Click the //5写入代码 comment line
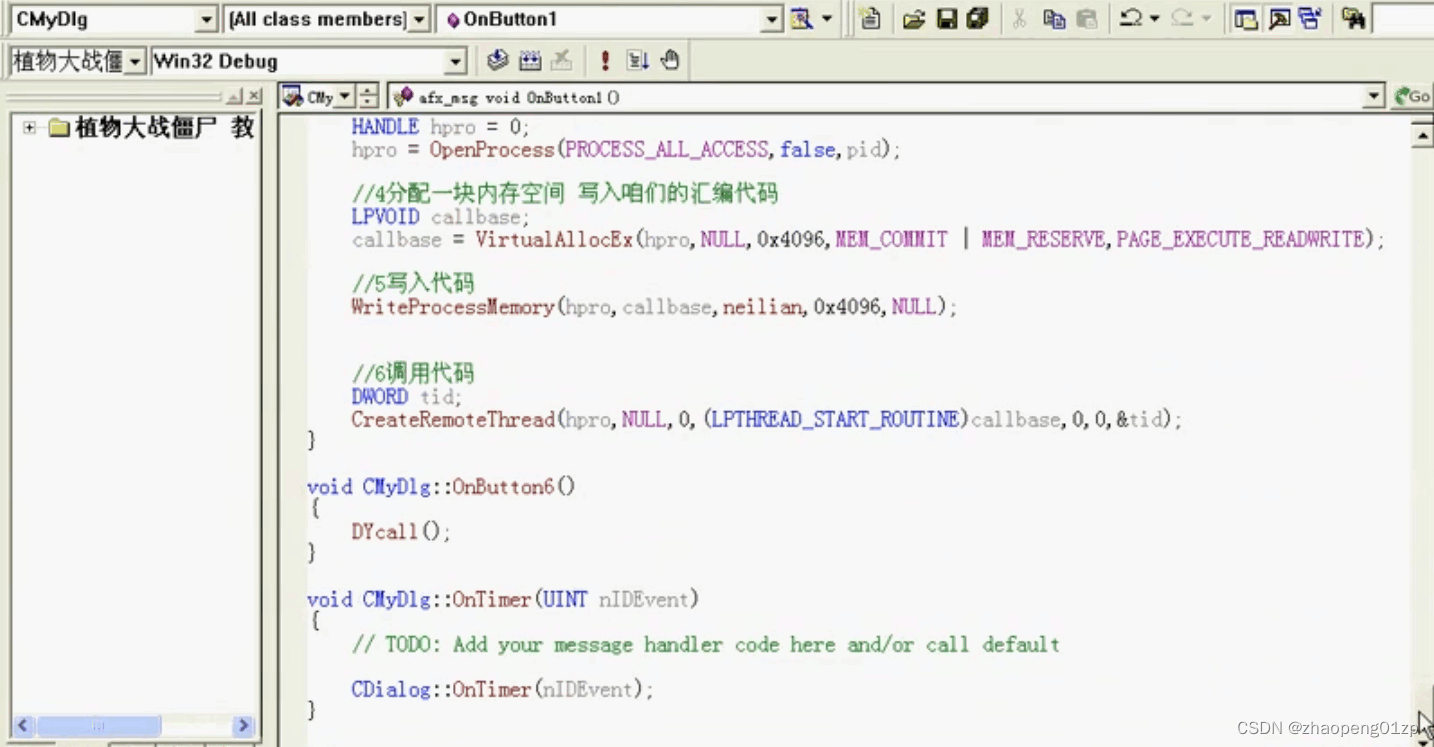 click(413, 283)
